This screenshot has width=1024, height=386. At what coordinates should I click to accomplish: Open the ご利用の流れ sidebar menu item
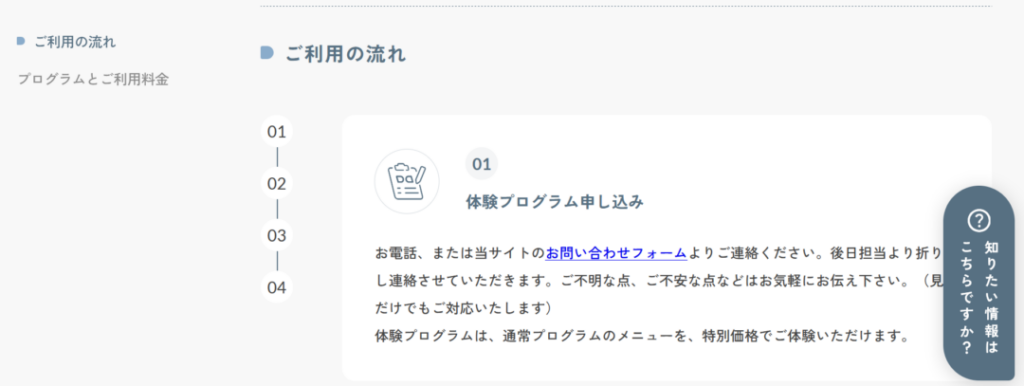coord(75,42)
